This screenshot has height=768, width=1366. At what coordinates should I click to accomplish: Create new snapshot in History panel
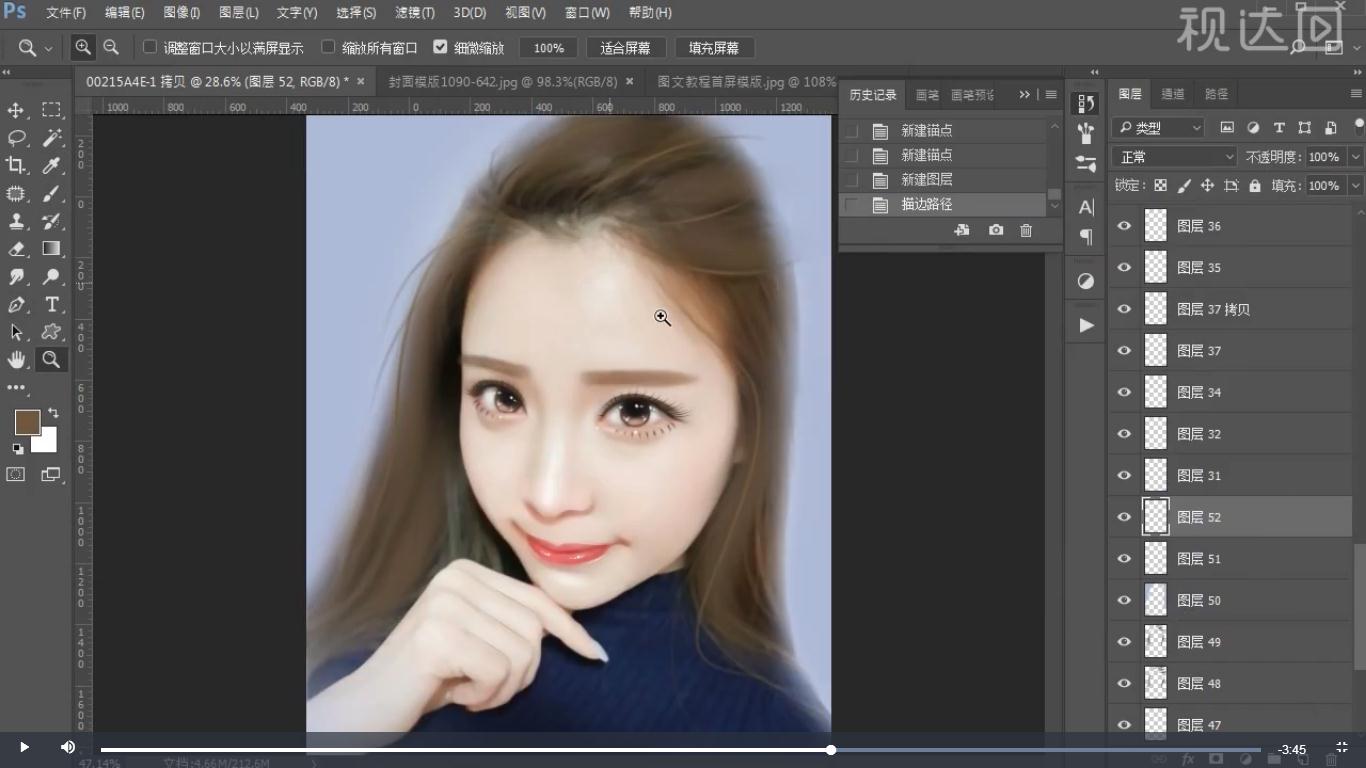click(x=996, y=230)
